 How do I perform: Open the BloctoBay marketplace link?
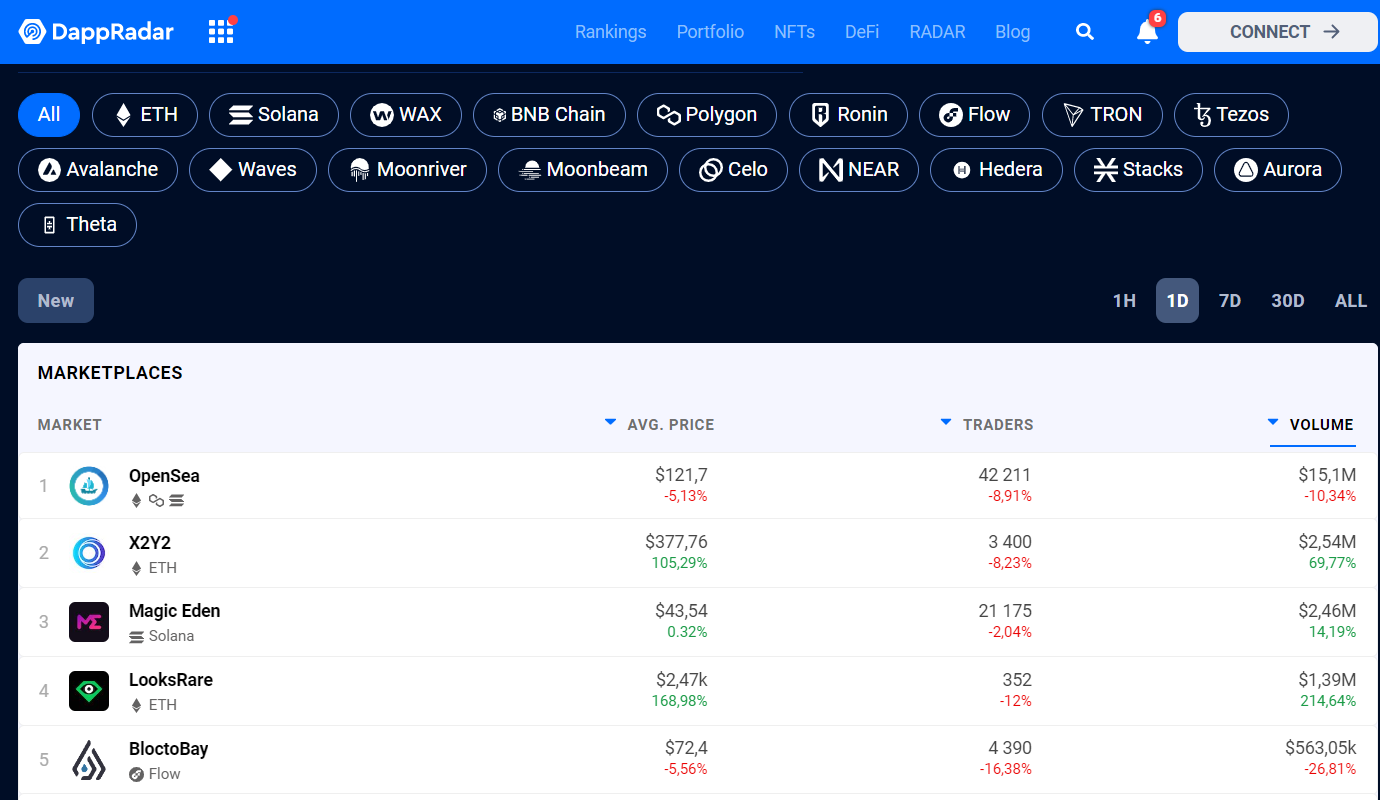pyautogui.click(x=169, y=749)
